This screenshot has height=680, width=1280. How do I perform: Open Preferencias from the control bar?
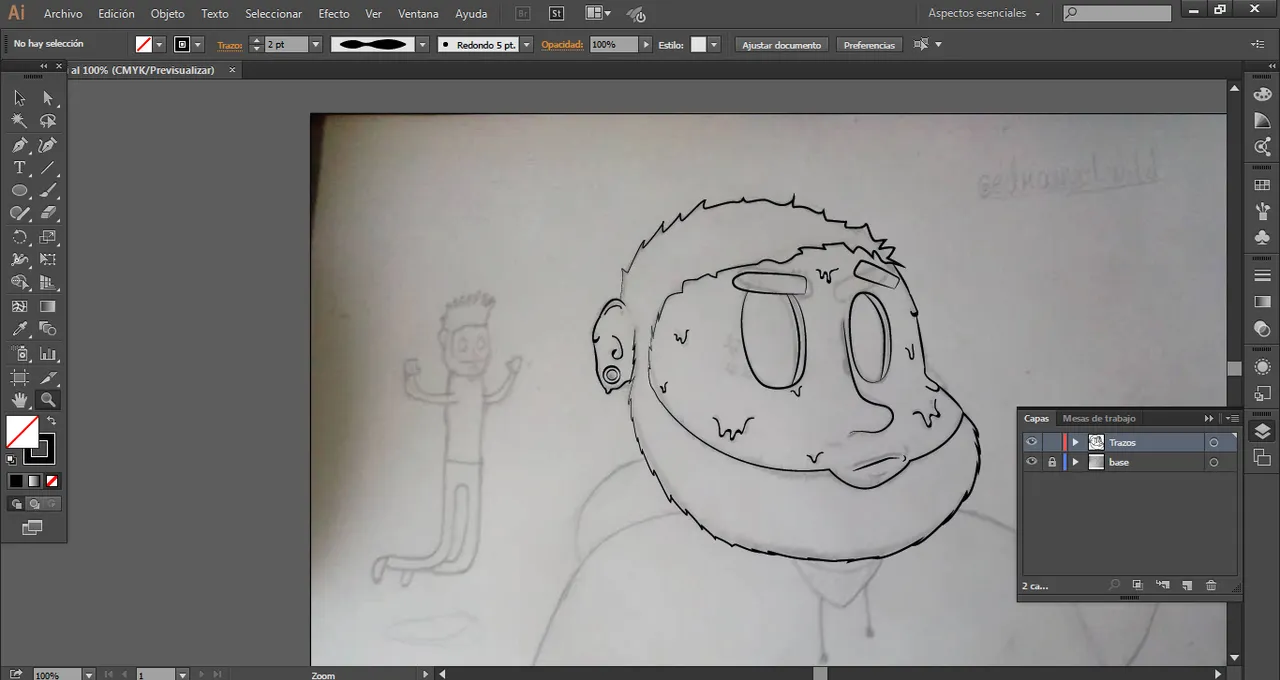coord(869,44)
